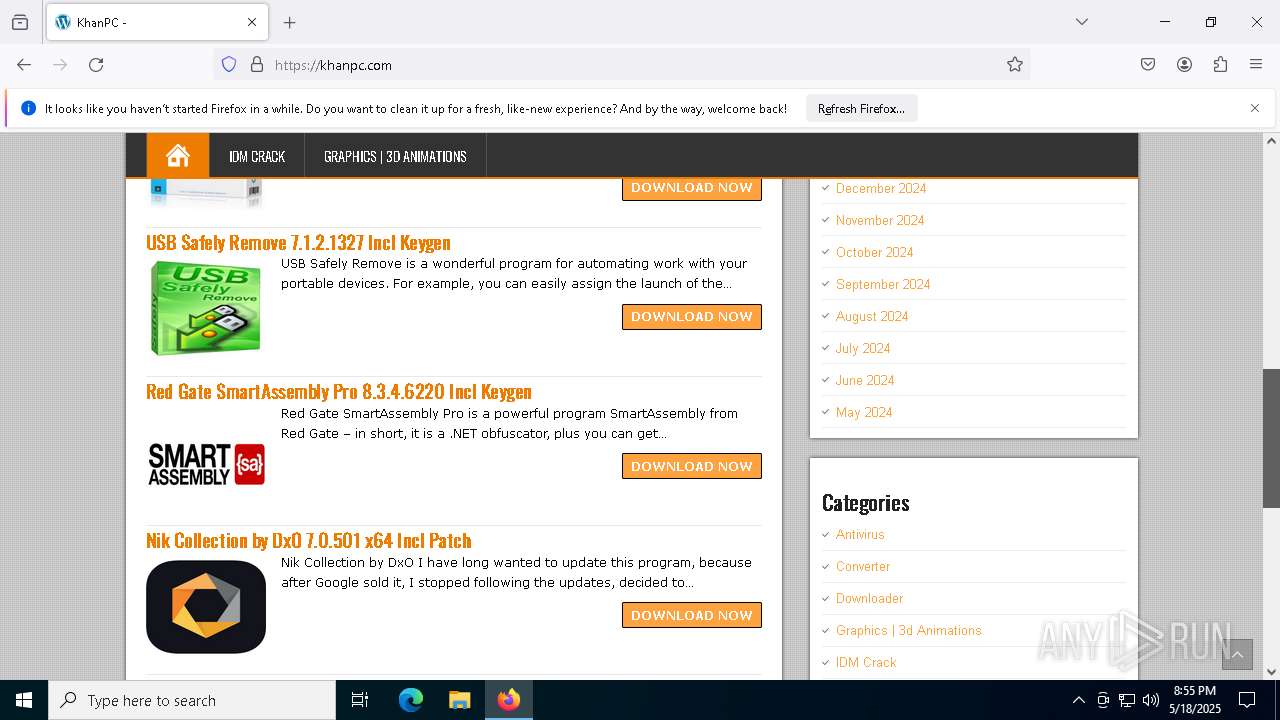Click the page vertical scrollbar thumb
The height and width of the screenshot is (720, 1280).
point(1271,438)
